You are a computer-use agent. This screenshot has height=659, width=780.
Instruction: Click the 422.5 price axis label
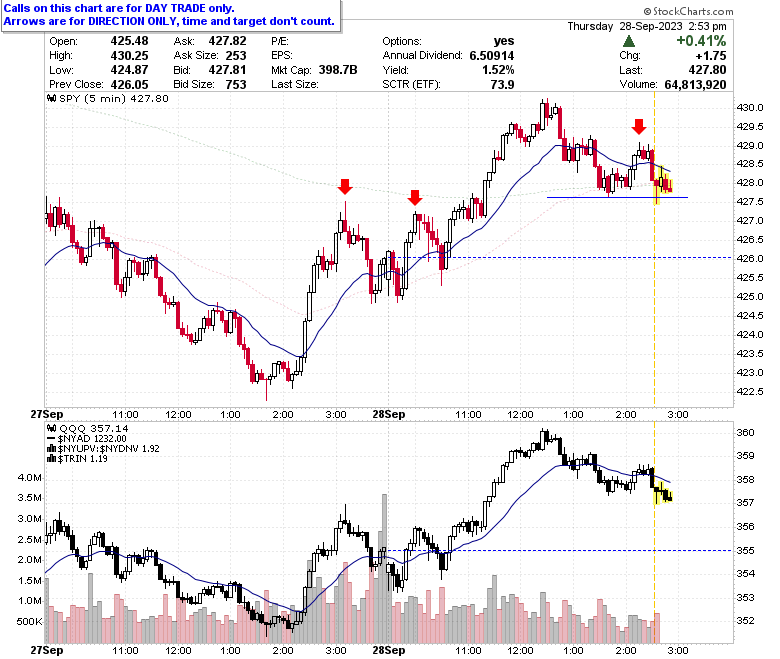coord(750,391)
